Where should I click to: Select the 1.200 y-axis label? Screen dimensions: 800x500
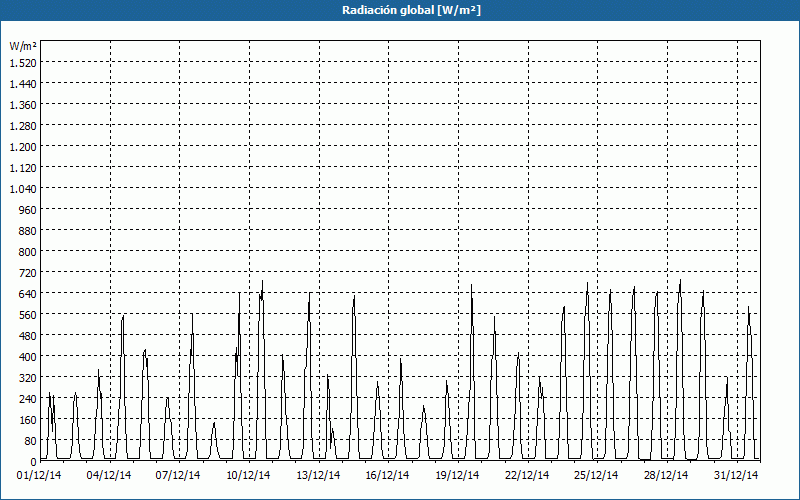(23, 146)
